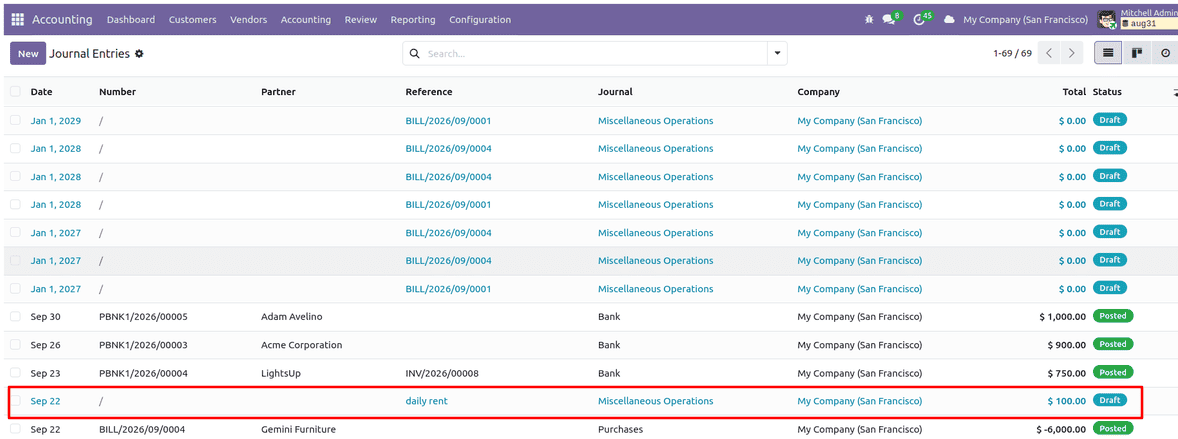Go to next page of records
This screenshot has height=439, width=1178.
click(1072, 53)
